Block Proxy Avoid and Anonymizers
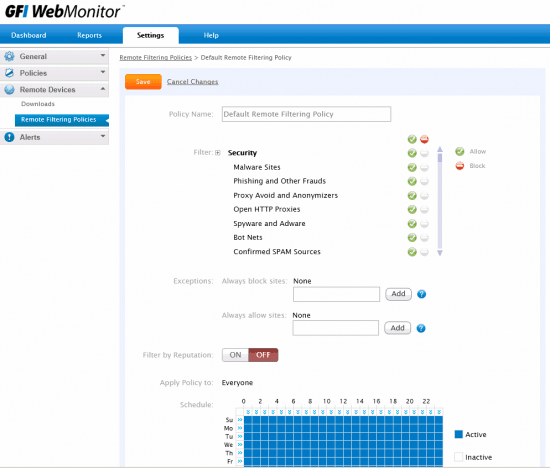 (424, 195)
